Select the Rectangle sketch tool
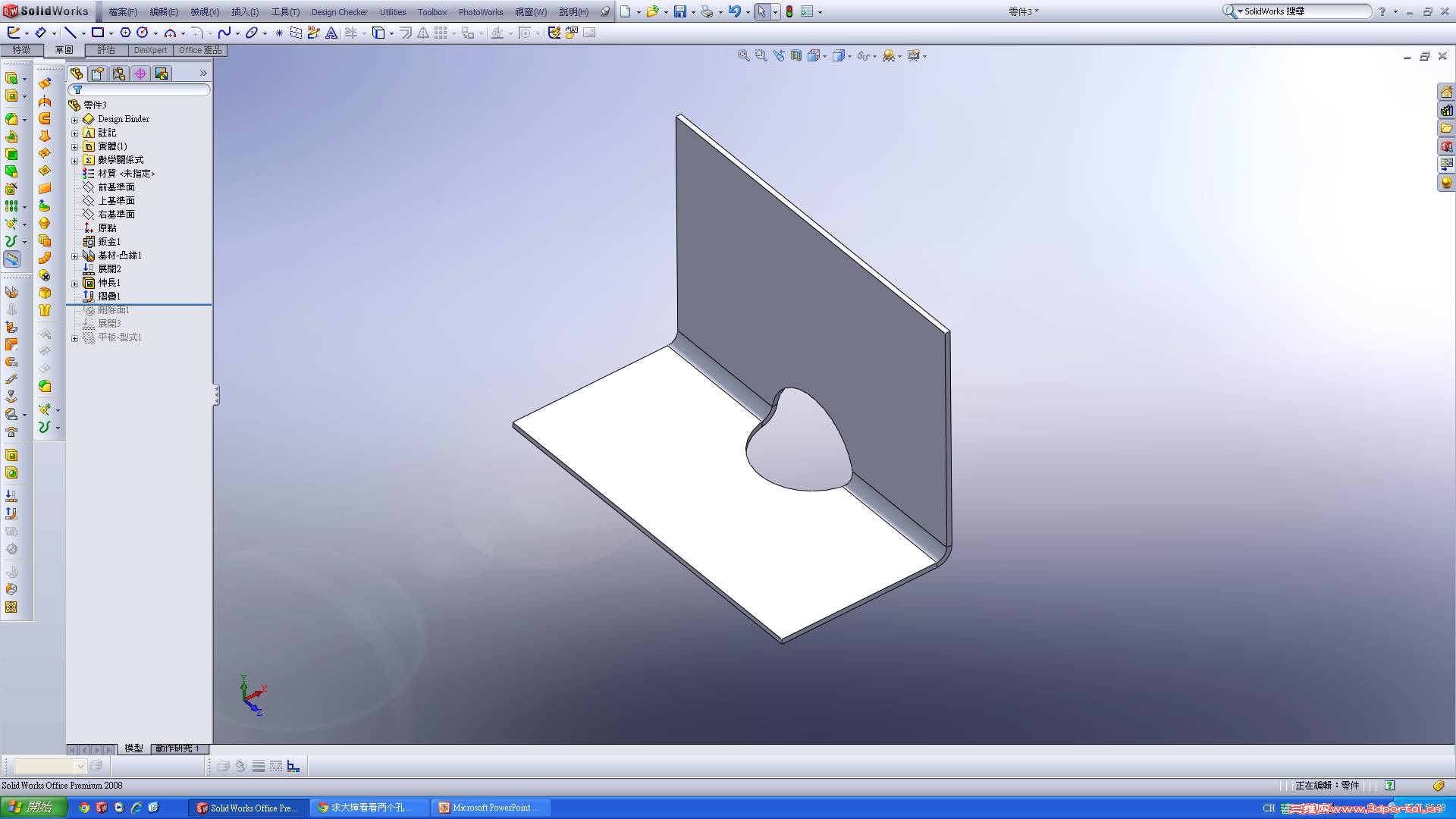The height and width of the screenshot is (819, 1456). point(98,33)
